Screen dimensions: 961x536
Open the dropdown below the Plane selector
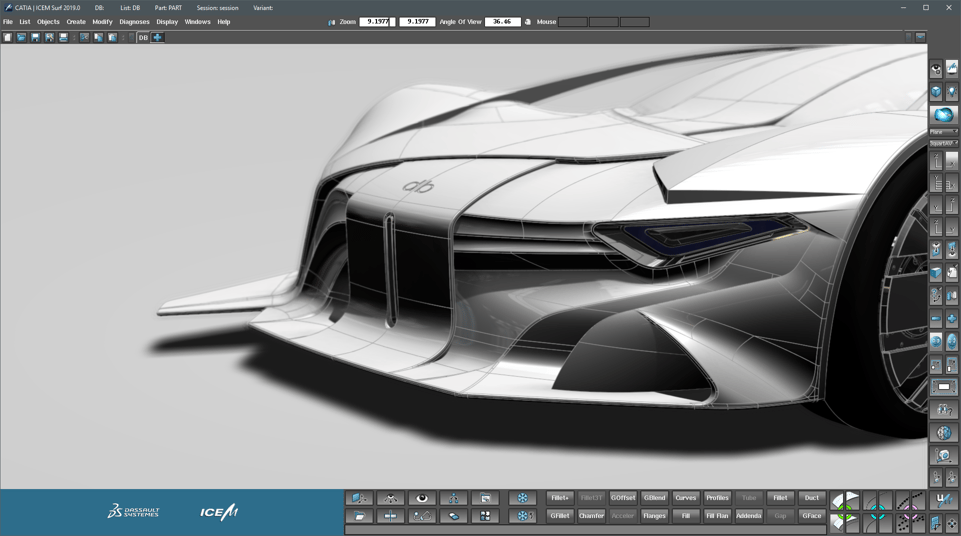point(943,143)
